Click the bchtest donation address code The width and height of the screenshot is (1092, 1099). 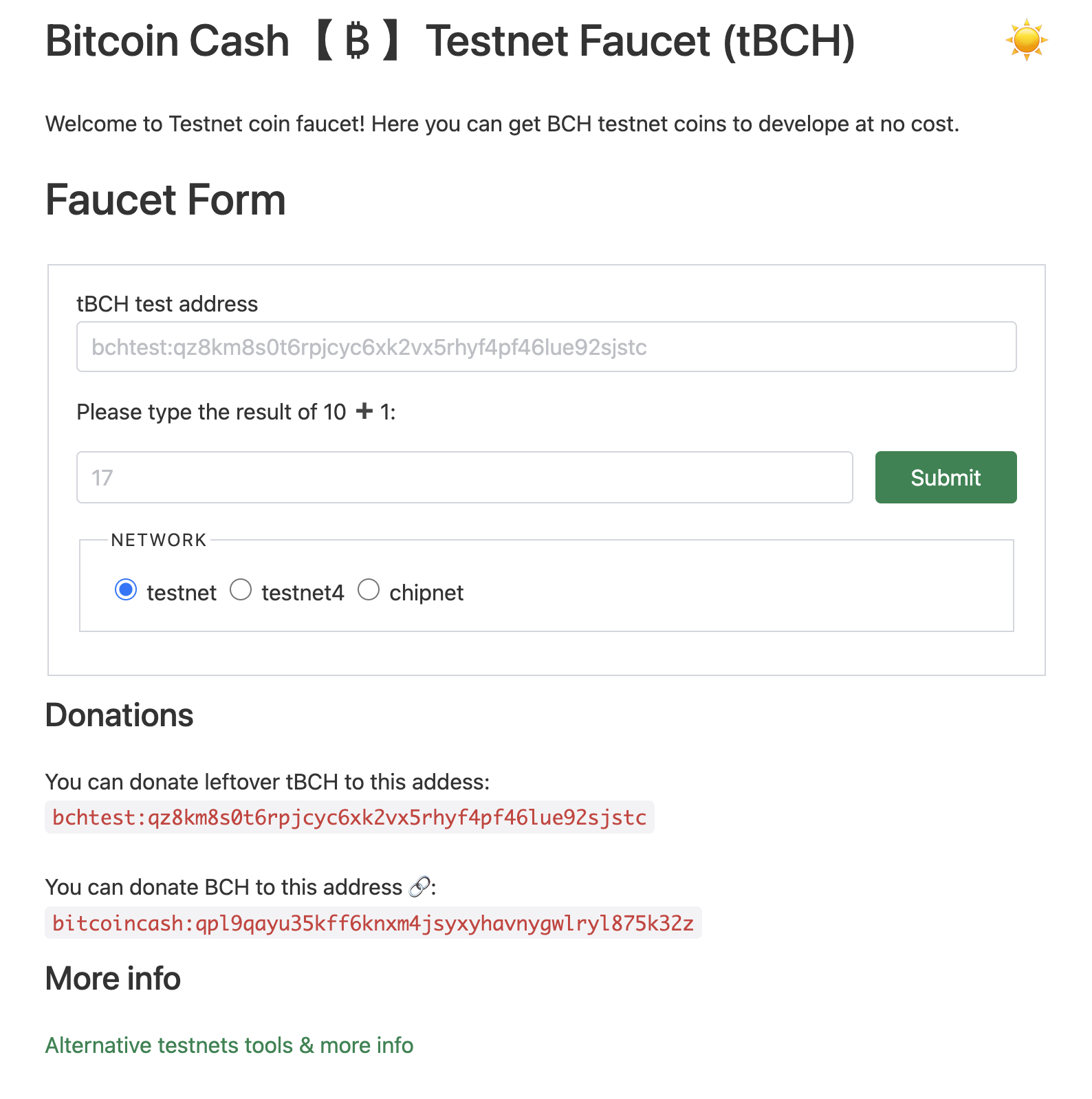349,817
